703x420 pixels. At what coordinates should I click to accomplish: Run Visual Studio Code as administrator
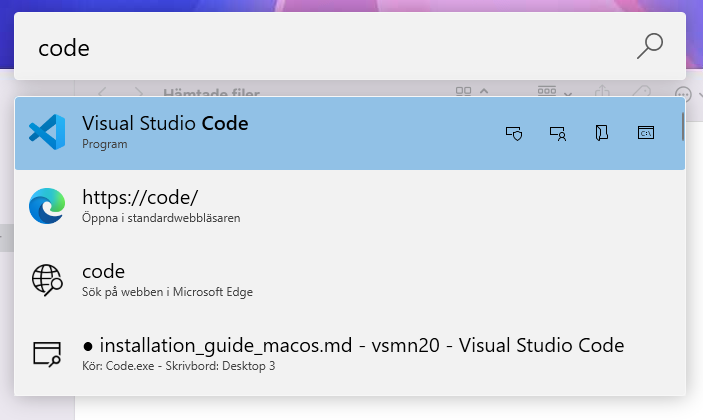click(514, 133)
